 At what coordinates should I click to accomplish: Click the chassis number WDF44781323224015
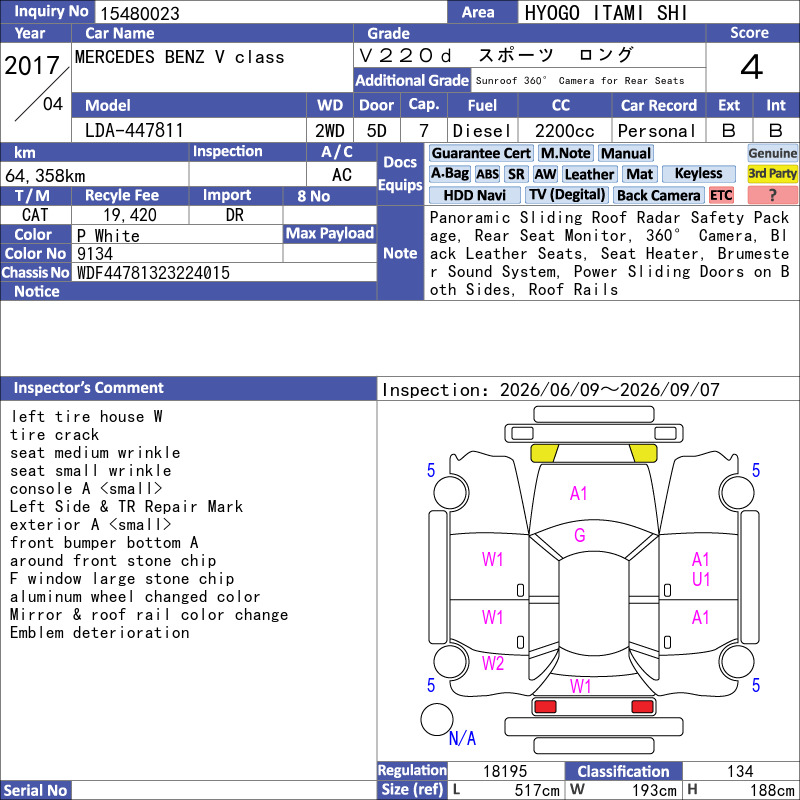click(154, 272)
